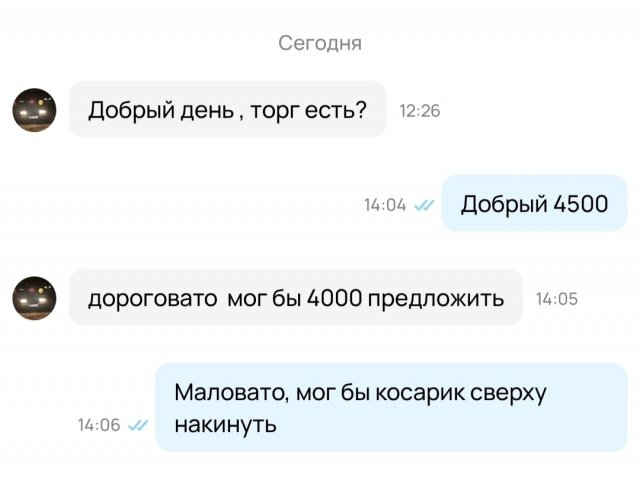This screenshot has height=484, width=640.
Task: Click the read-receipt checkmarks next to 14:04
Action: (424, 205)
